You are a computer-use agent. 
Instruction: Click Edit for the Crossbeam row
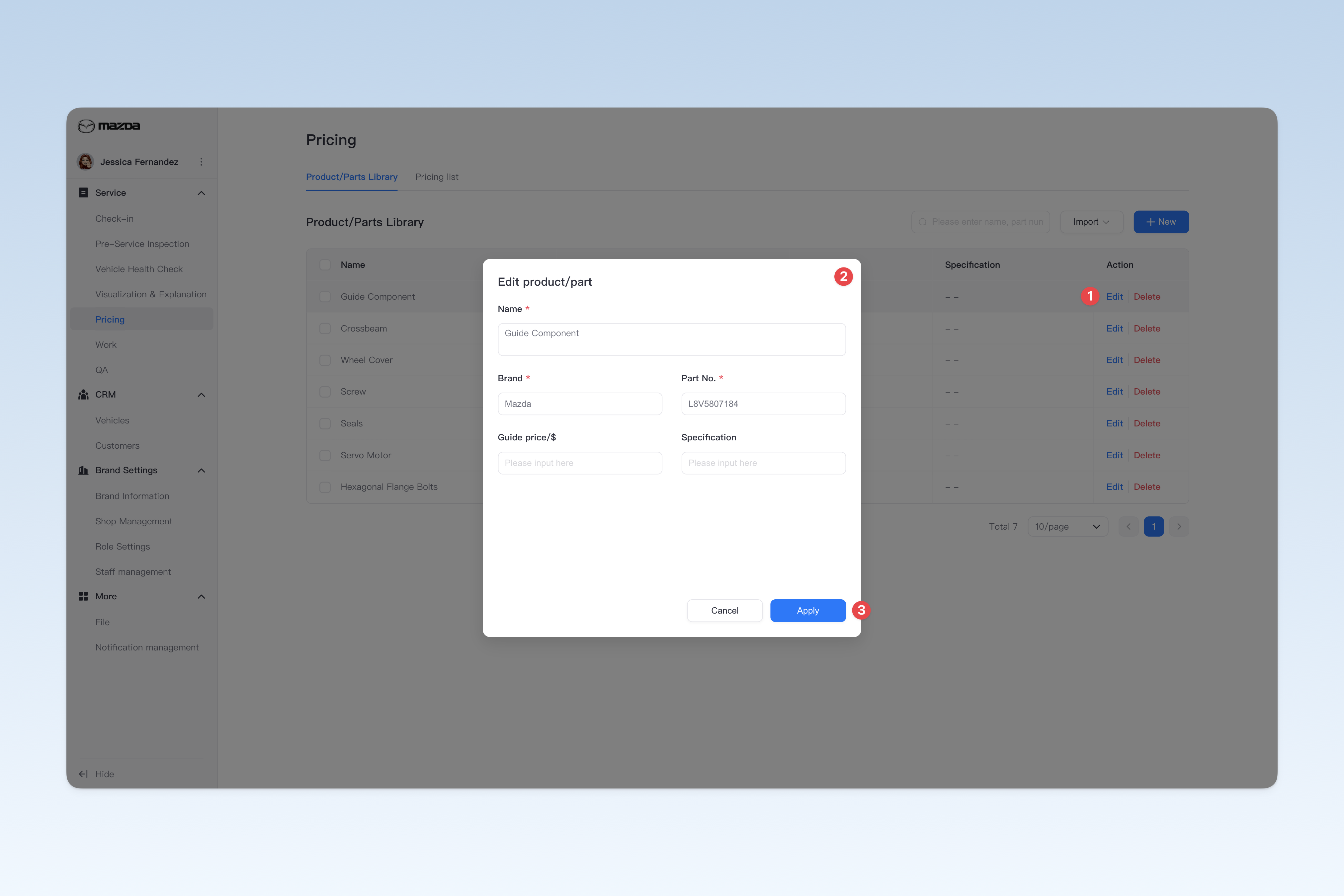[x=1114, y=329]
